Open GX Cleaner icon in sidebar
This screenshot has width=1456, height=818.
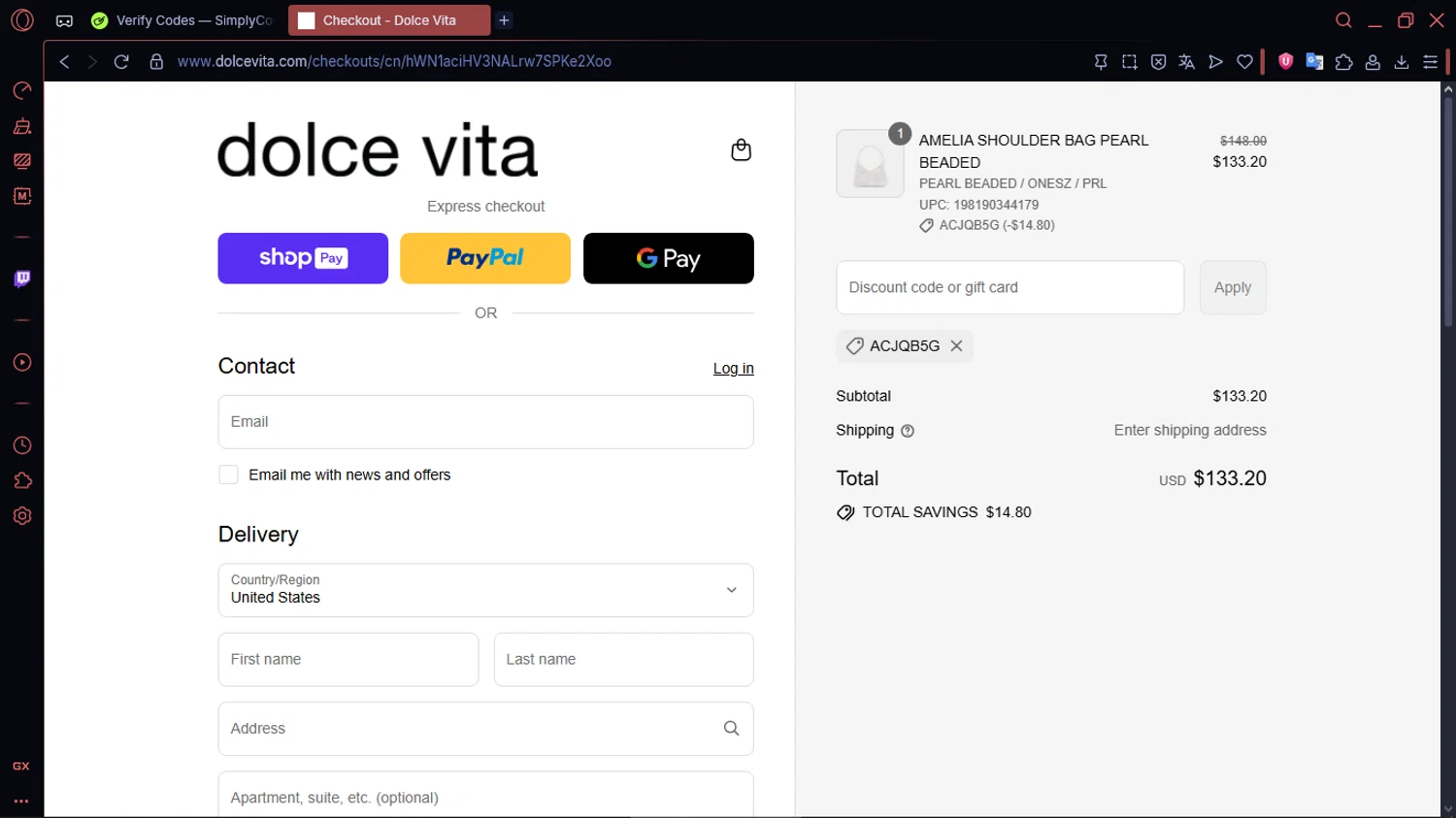[x=22, y=126]
